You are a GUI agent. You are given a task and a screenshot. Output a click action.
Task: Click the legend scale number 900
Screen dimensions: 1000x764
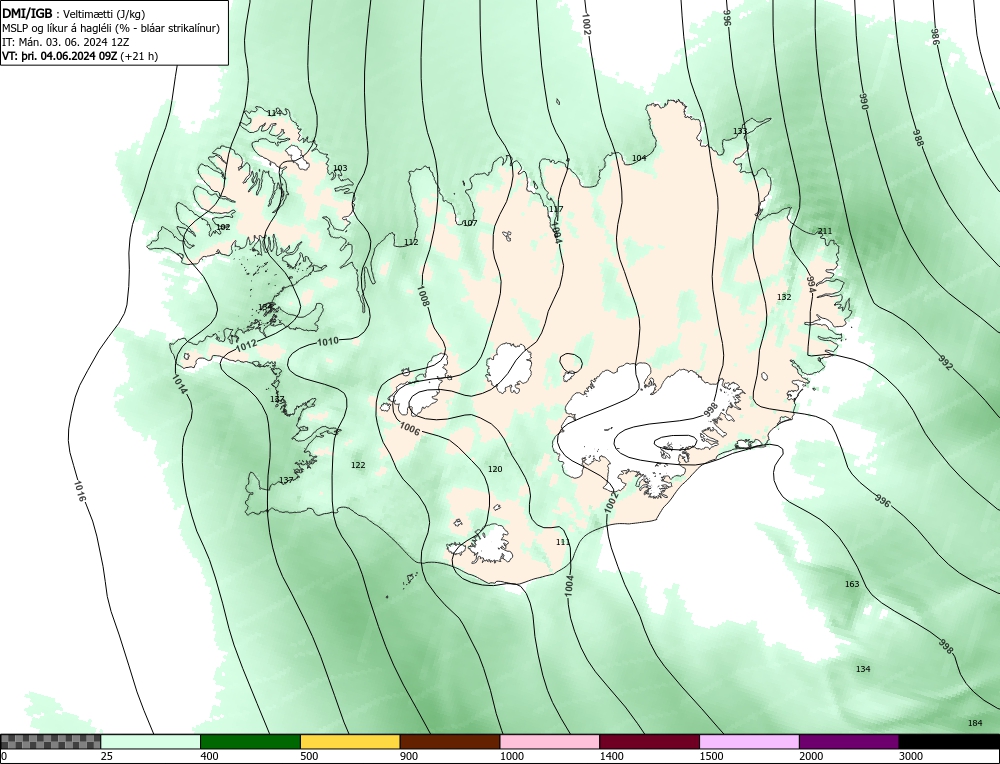(x=409, y=756)
